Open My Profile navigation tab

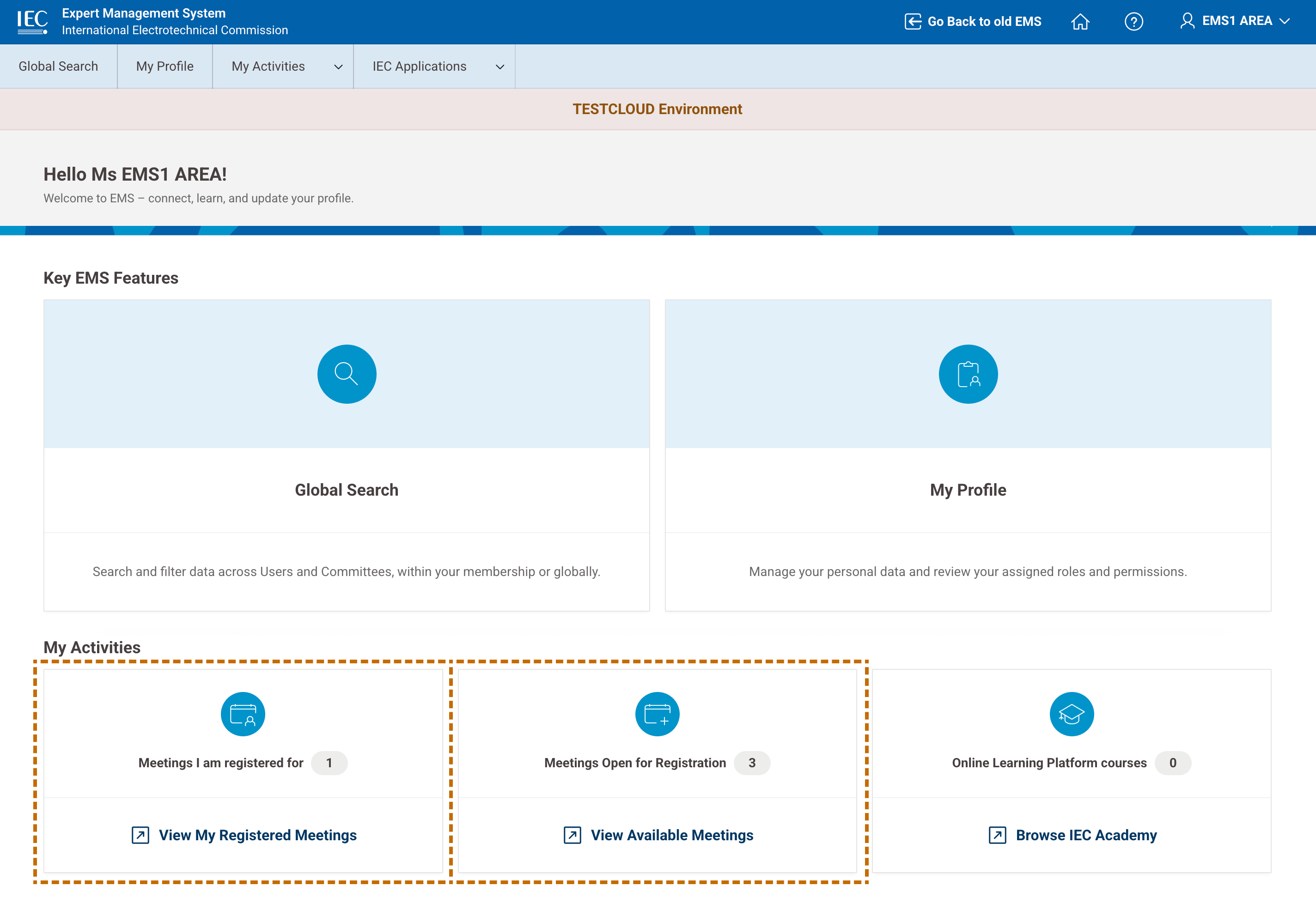[x=165, y=66]
